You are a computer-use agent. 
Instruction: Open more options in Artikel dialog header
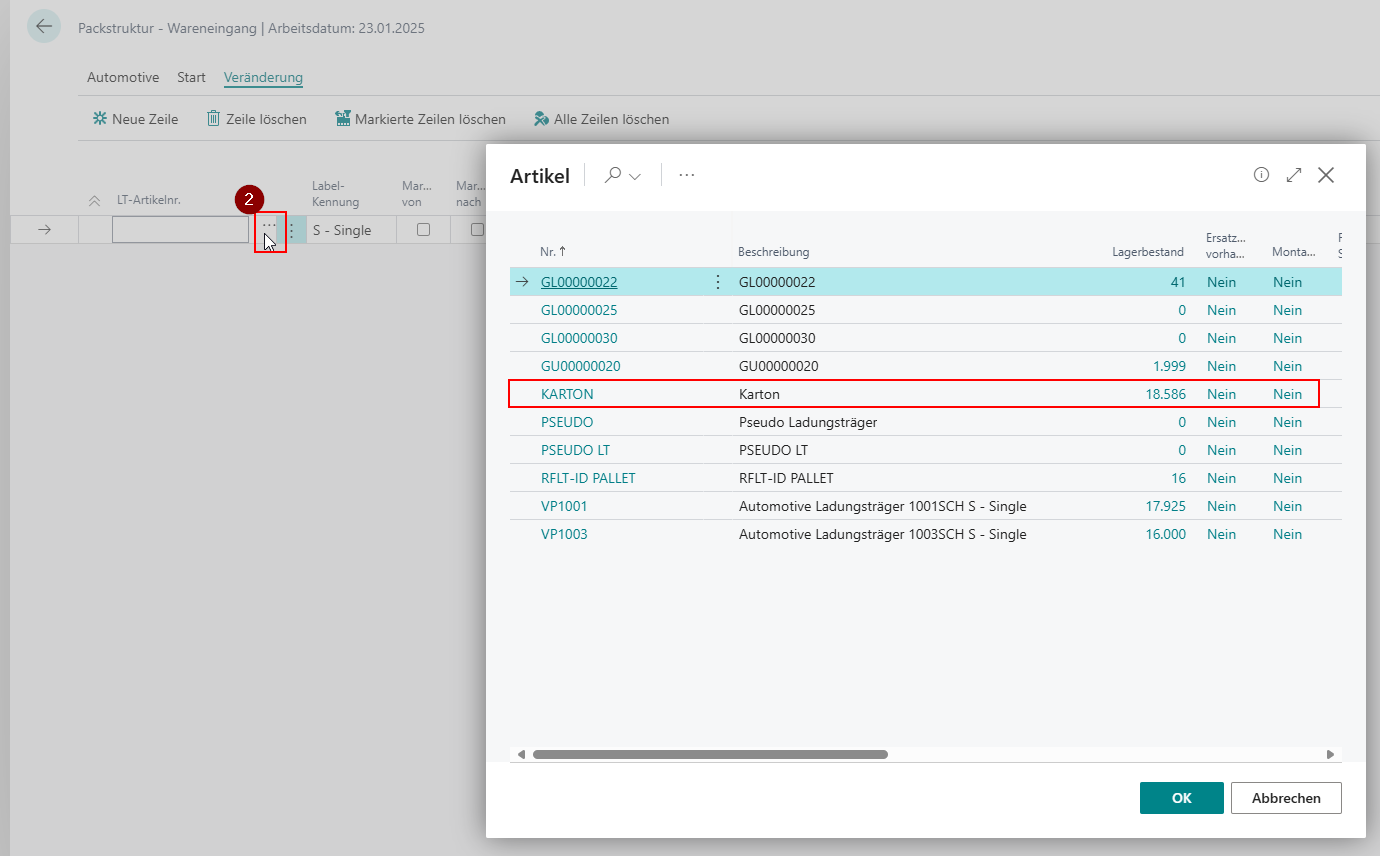(687, 175)
